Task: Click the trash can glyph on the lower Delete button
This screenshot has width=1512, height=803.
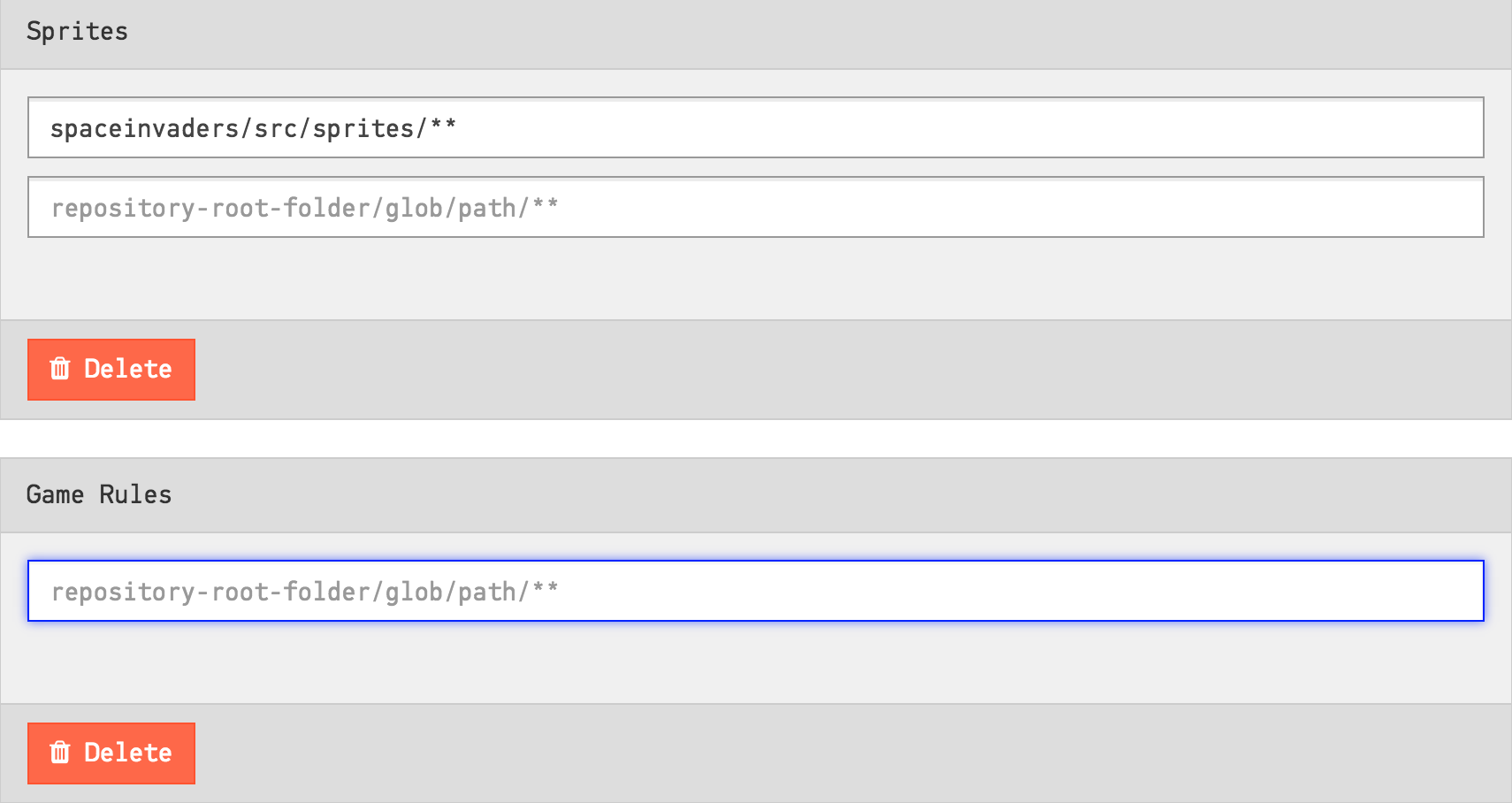Action: (x=60, y=753)
